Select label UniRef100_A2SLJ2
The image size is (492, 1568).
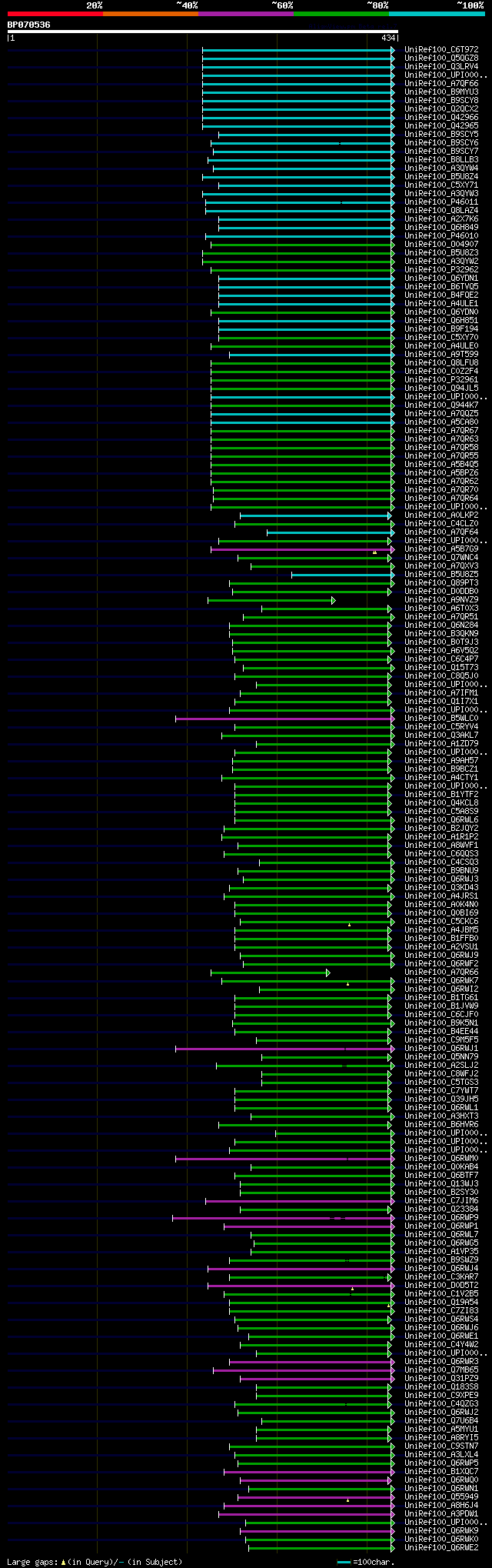[x=441, y=1066]
